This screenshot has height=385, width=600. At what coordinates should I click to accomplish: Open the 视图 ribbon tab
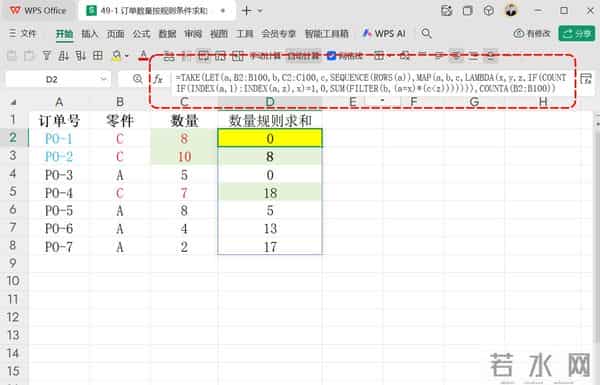(219, 34)
